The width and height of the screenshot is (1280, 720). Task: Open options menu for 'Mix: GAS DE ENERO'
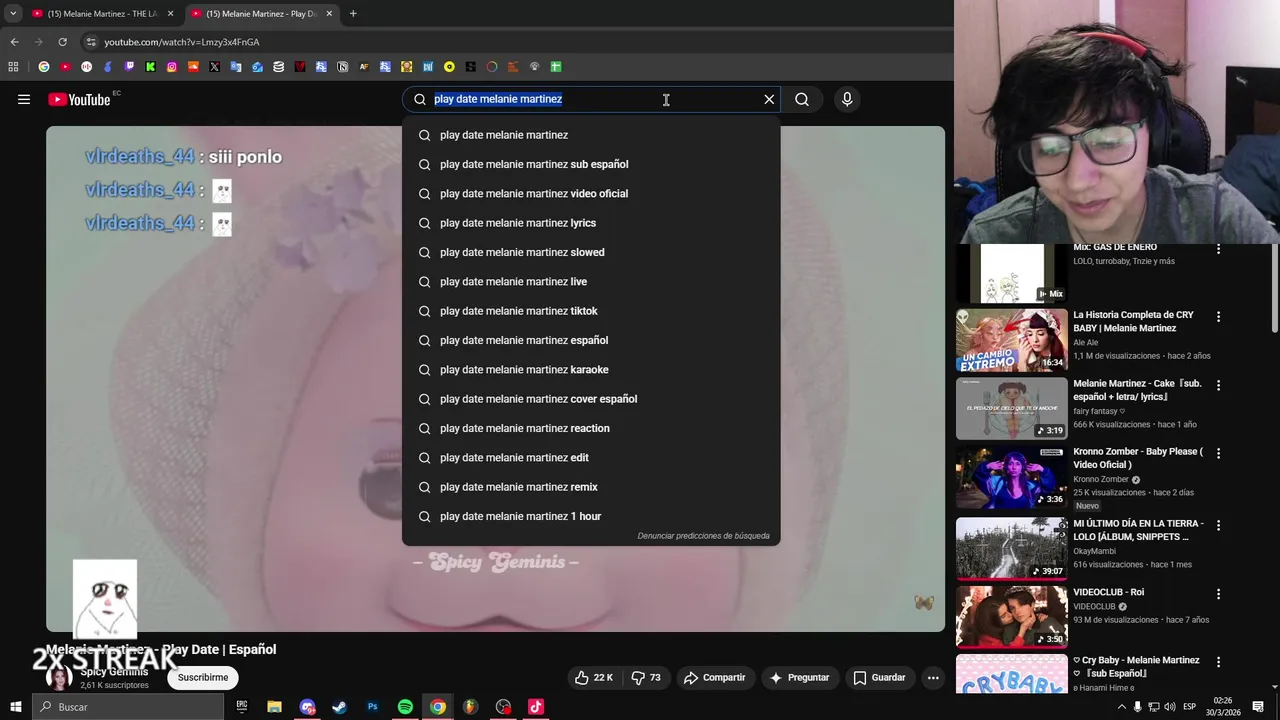tap(1218, 249)
